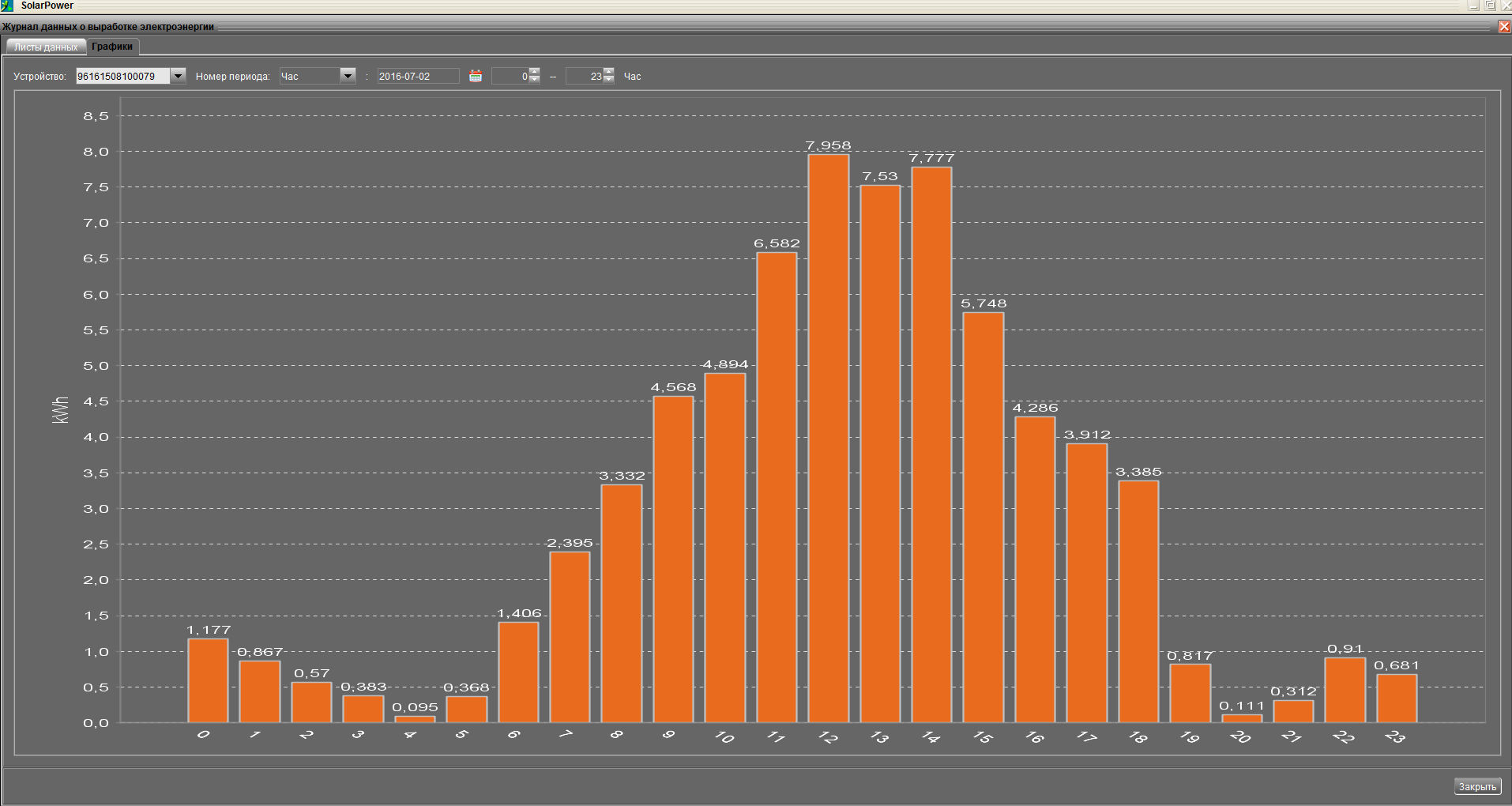Click the hour 7 bar labeled 2,395

570,637
